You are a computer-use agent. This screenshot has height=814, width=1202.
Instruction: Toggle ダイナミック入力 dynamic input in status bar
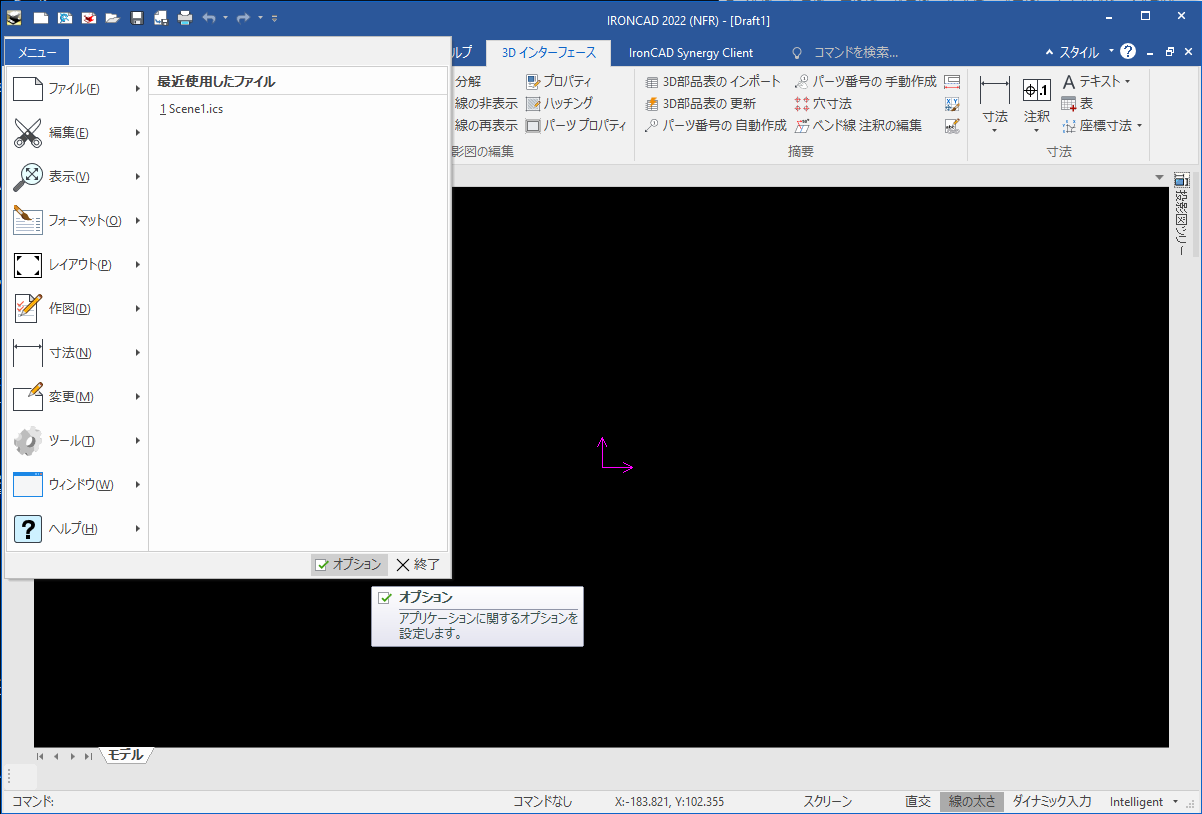tap(1050, 801)
